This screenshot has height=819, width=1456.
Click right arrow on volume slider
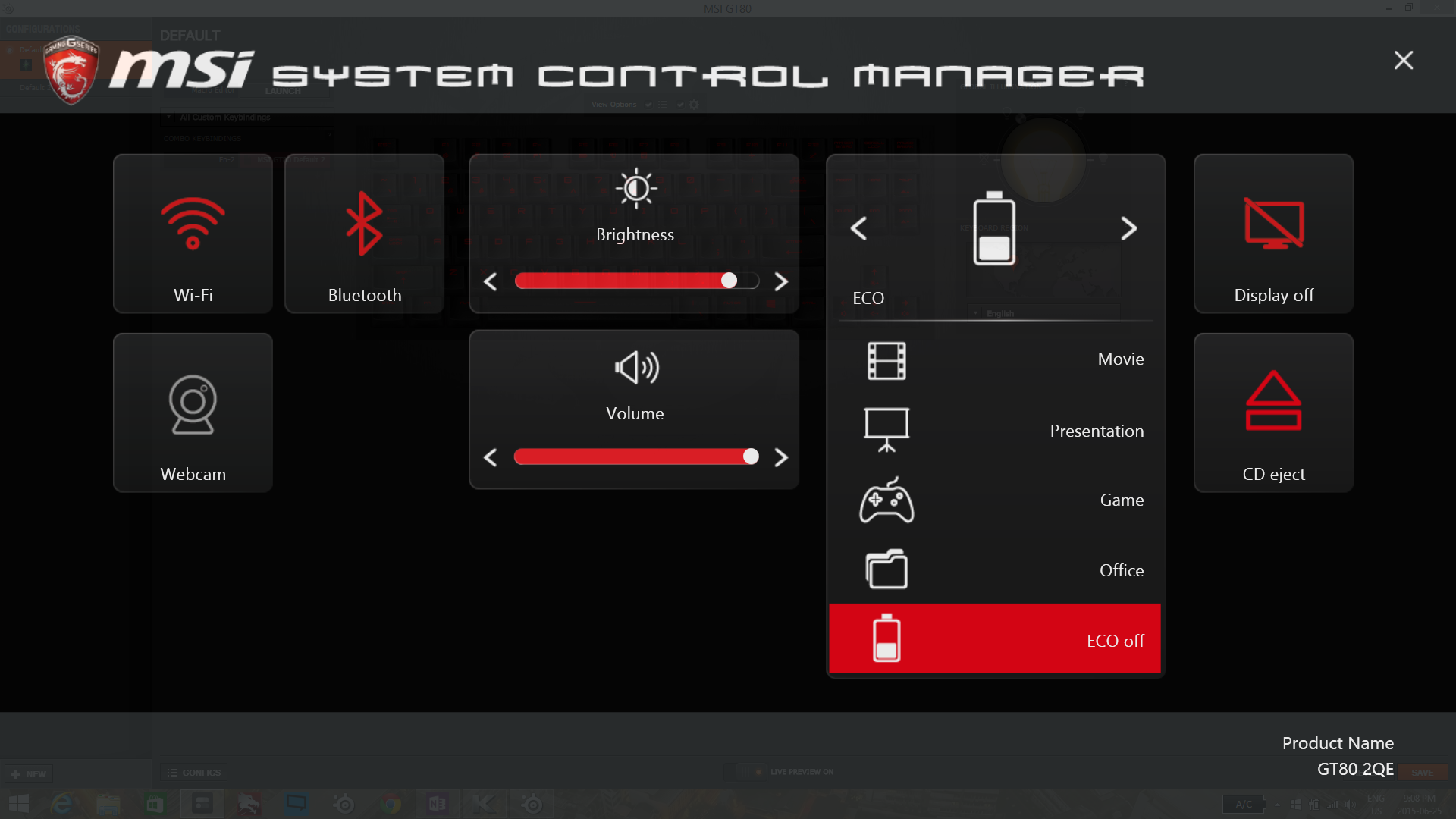[782, 458]
